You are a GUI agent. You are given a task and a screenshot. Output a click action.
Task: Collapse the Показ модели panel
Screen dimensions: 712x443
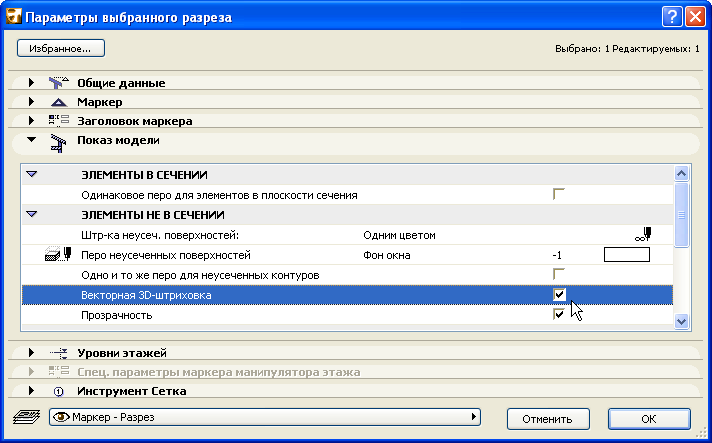tap(31, 140)
